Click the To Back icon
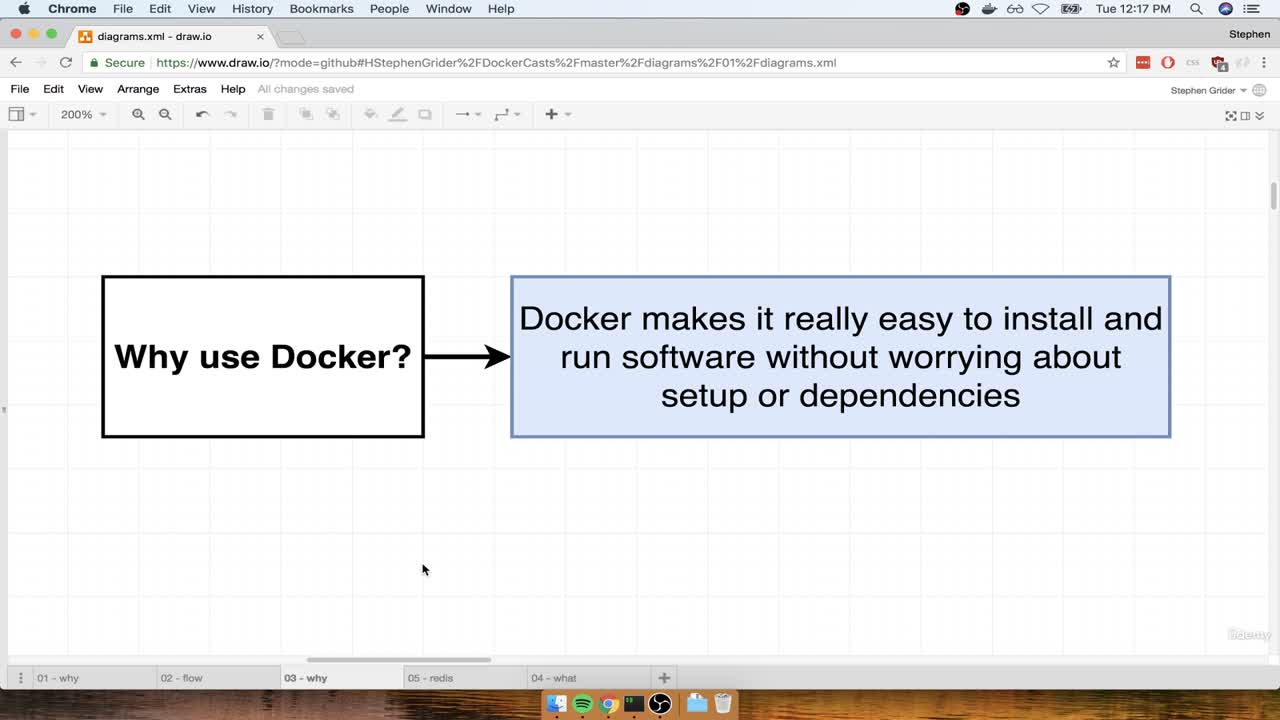The height and width of the screenshot is (720, 1280). click(333, 114)
